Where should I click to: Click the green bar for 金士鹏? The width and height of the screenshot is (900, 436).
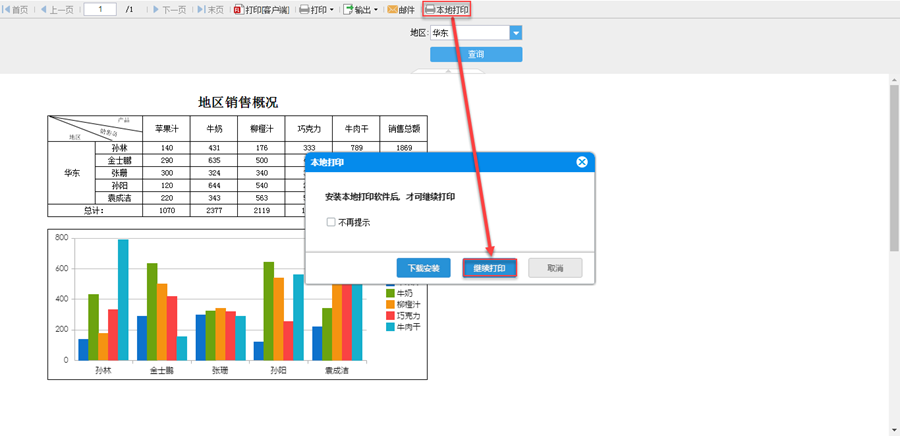152,312
